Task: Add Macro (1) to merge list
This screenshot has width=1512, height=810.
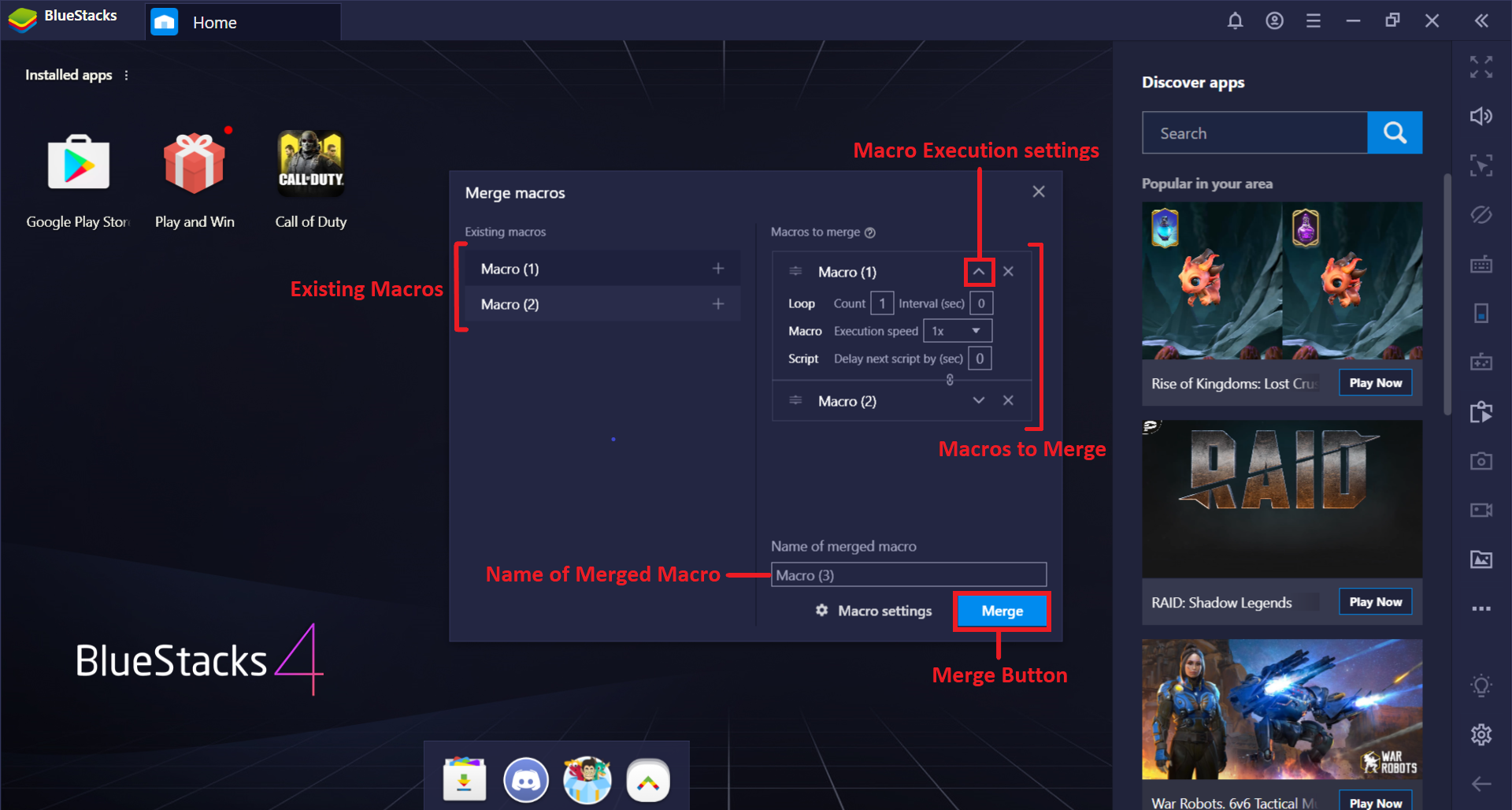Action: 718,269
